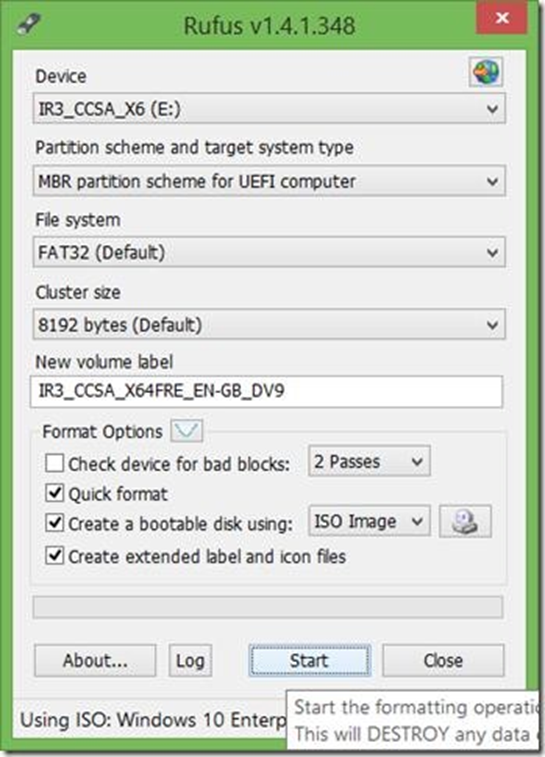The height and width of the screenshot is (757, 545).
Task: Collapse Format Options advanced arrow
Action: [186, 431]
